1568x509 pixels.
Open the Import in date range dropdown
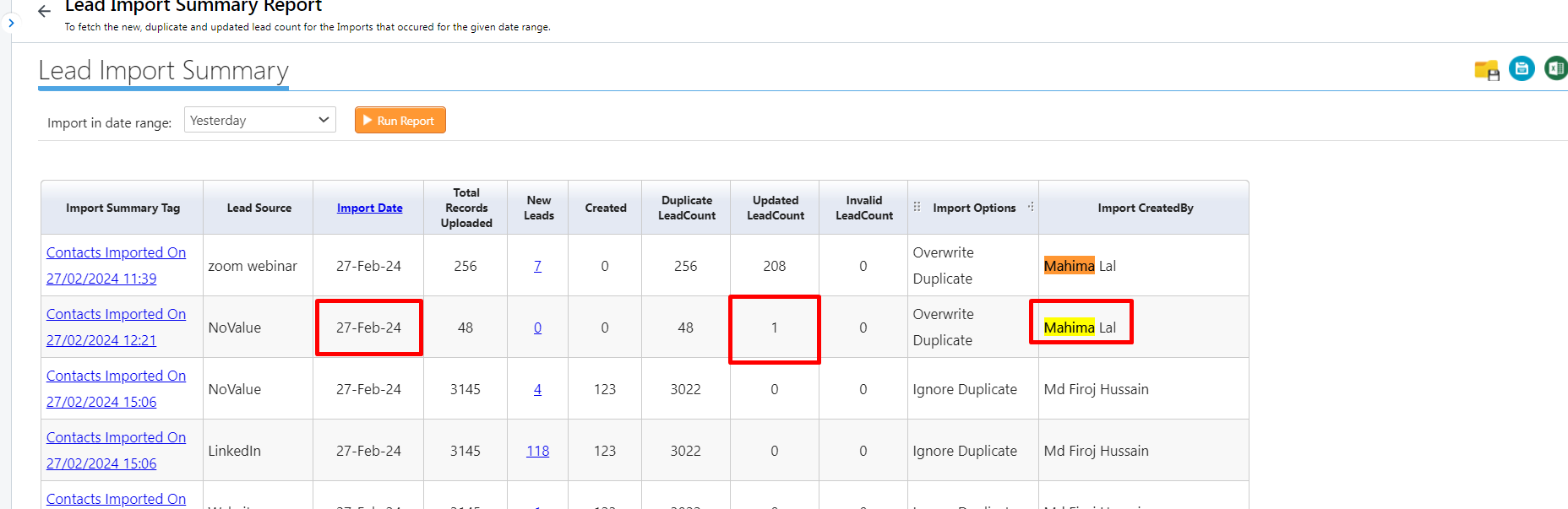pyautogui.click(x=259, y=120)
